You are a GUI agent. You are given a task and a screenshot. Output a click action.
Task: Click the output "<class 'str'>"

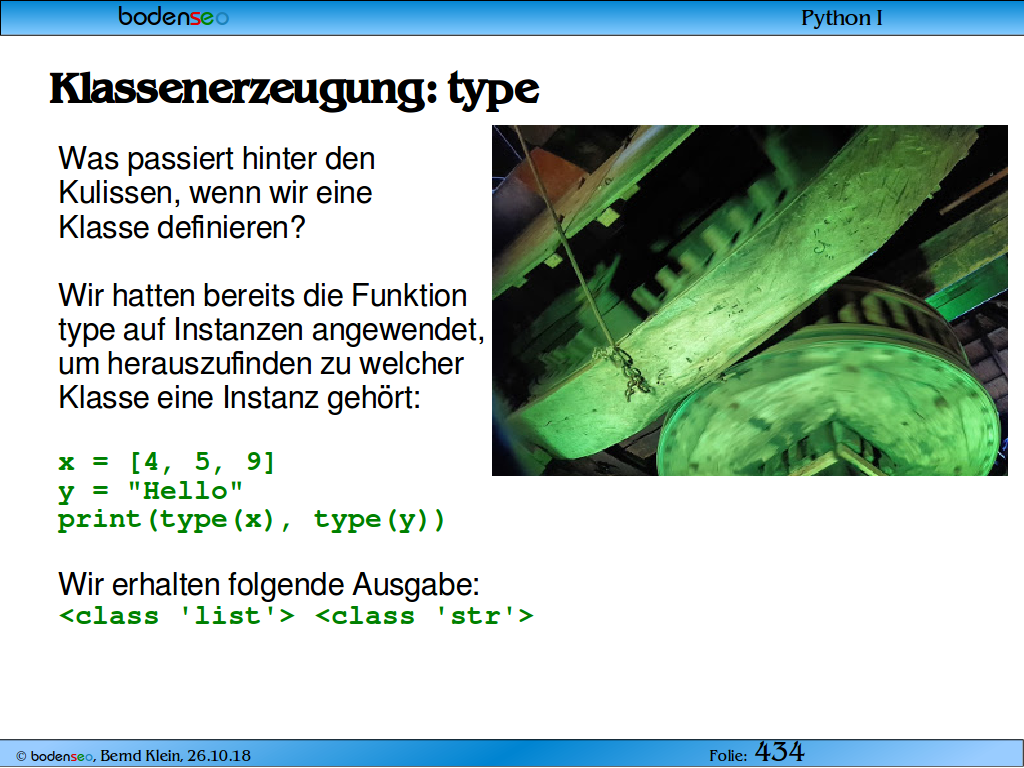[x=424, y=615]
